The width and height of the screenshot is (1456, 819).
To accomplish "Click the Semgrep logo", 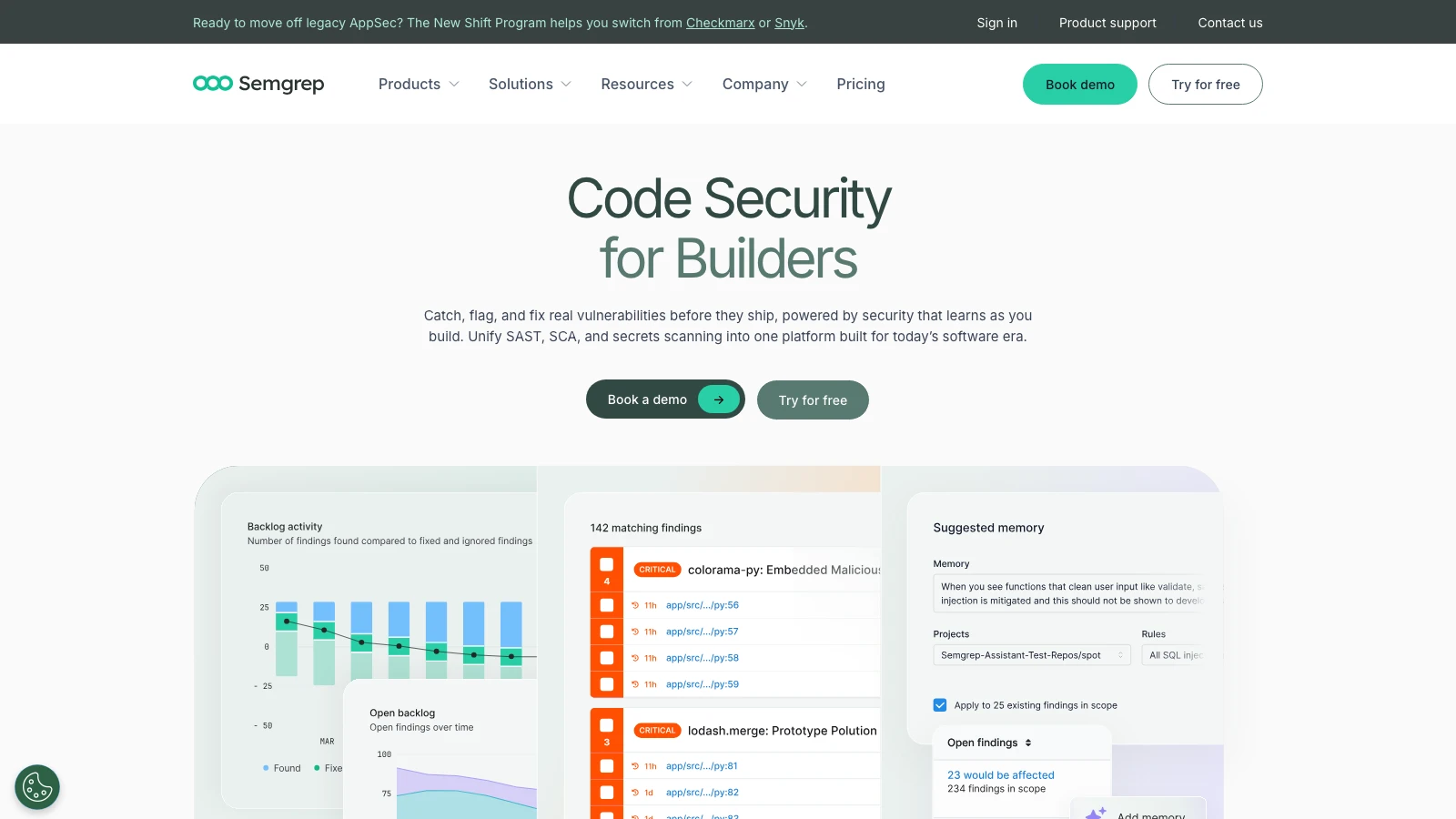I will pyautogui.click(x=258, y=84).
